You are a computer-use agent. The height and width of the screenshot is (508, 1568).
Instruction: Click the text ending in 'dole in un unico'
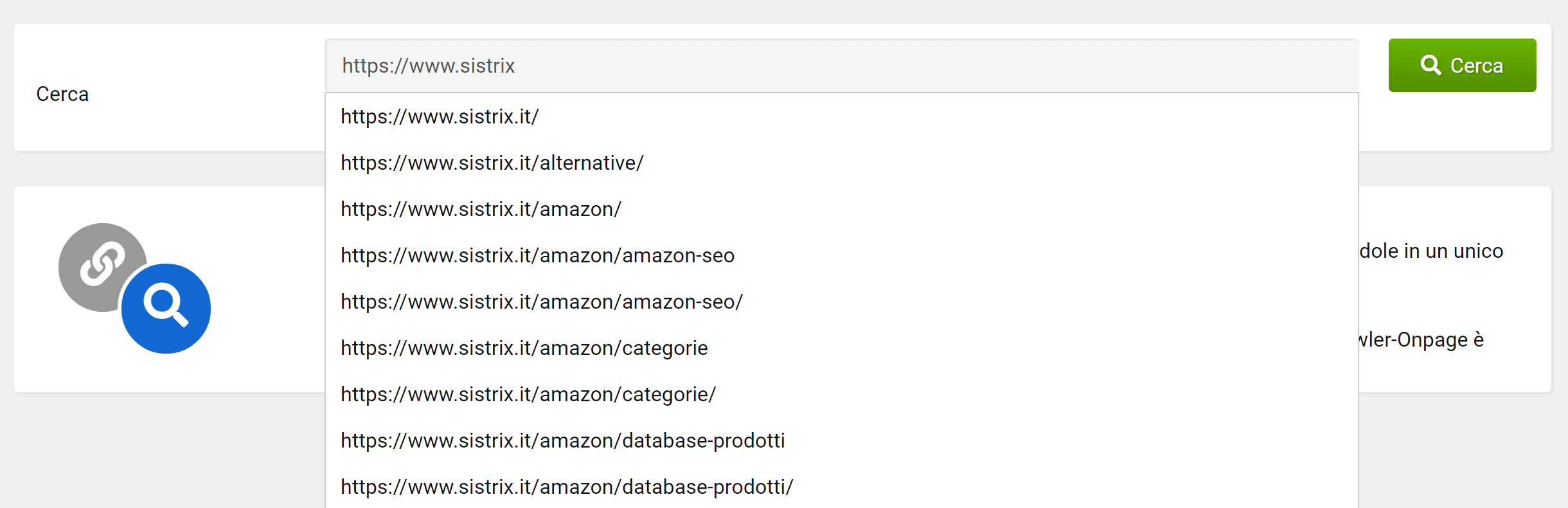[x=1431, y=251]
